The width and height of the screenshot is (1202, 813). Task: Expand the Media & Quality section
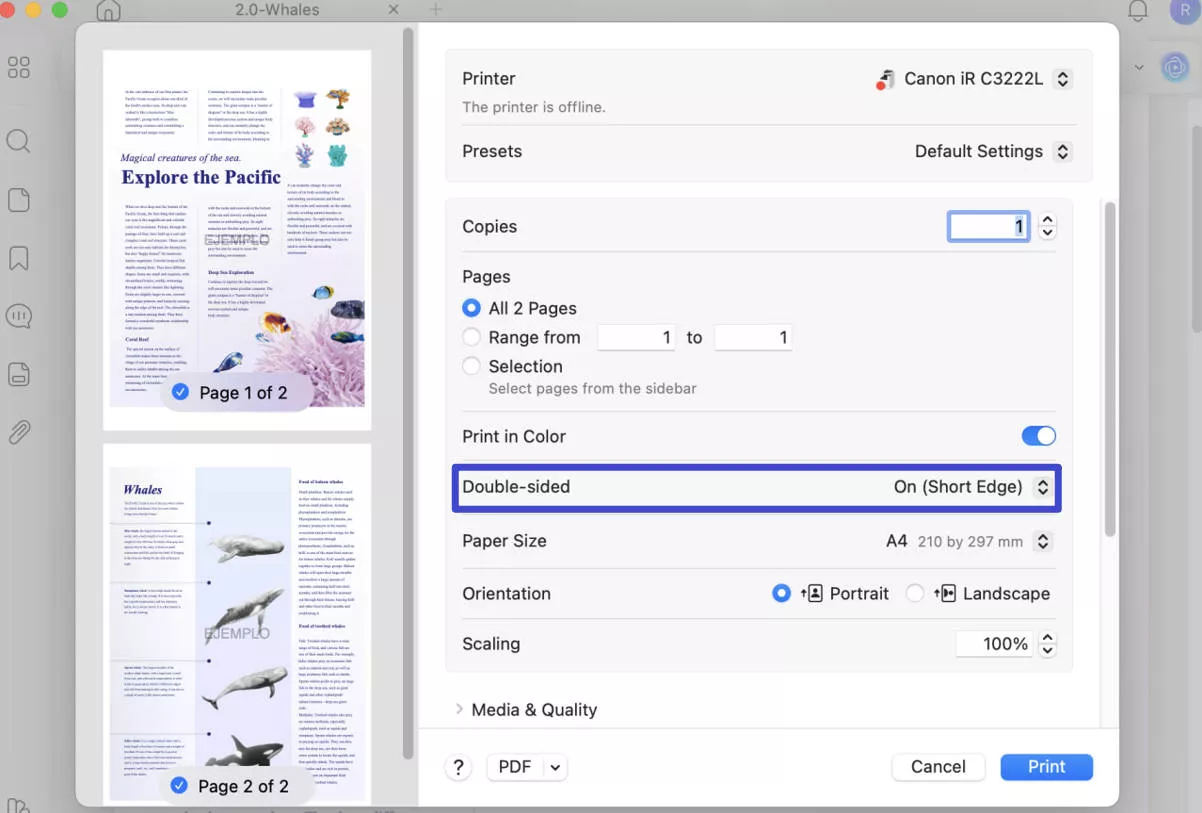click(x=459, y=709)
